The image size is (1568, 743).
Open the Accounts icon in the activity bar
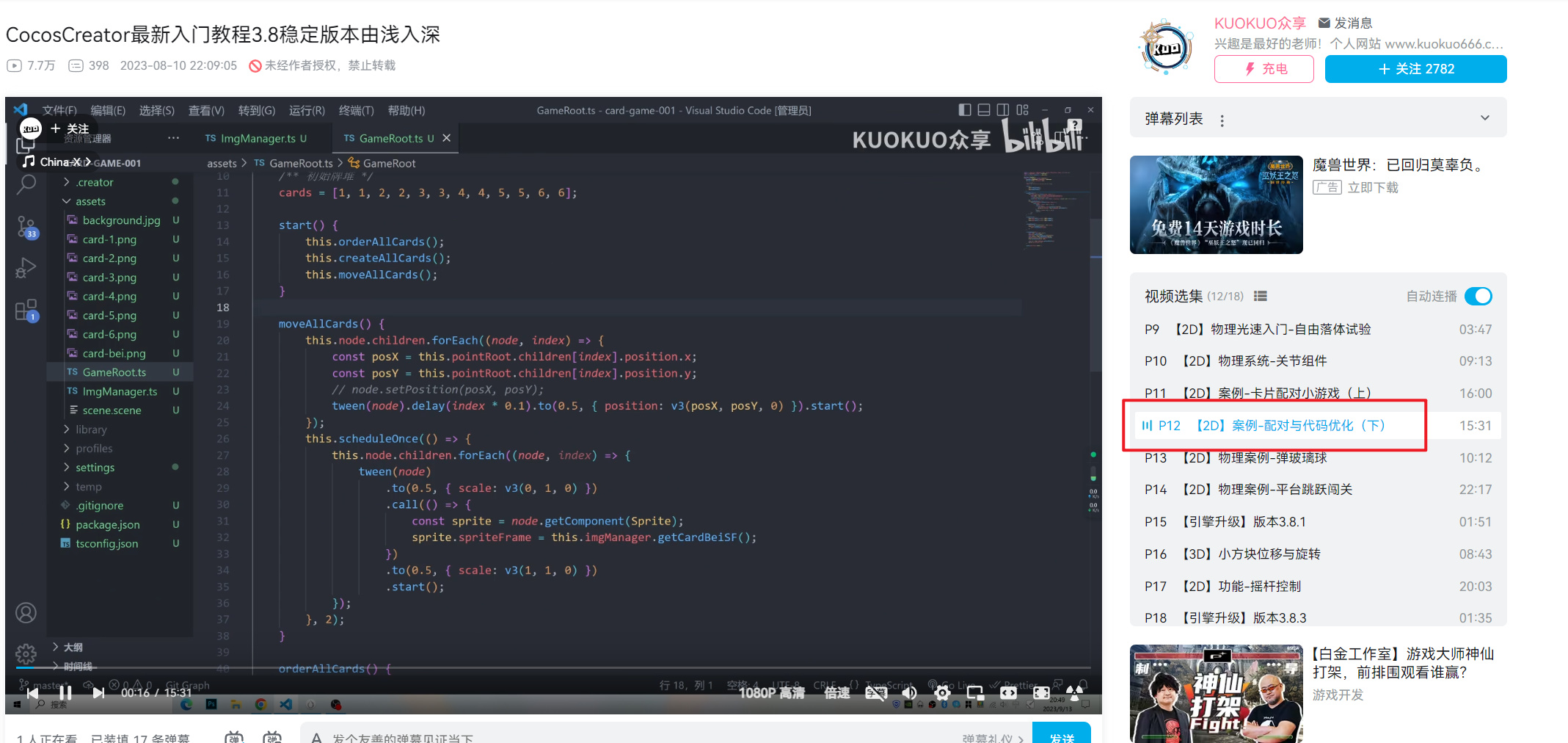[x=26, y=613]
